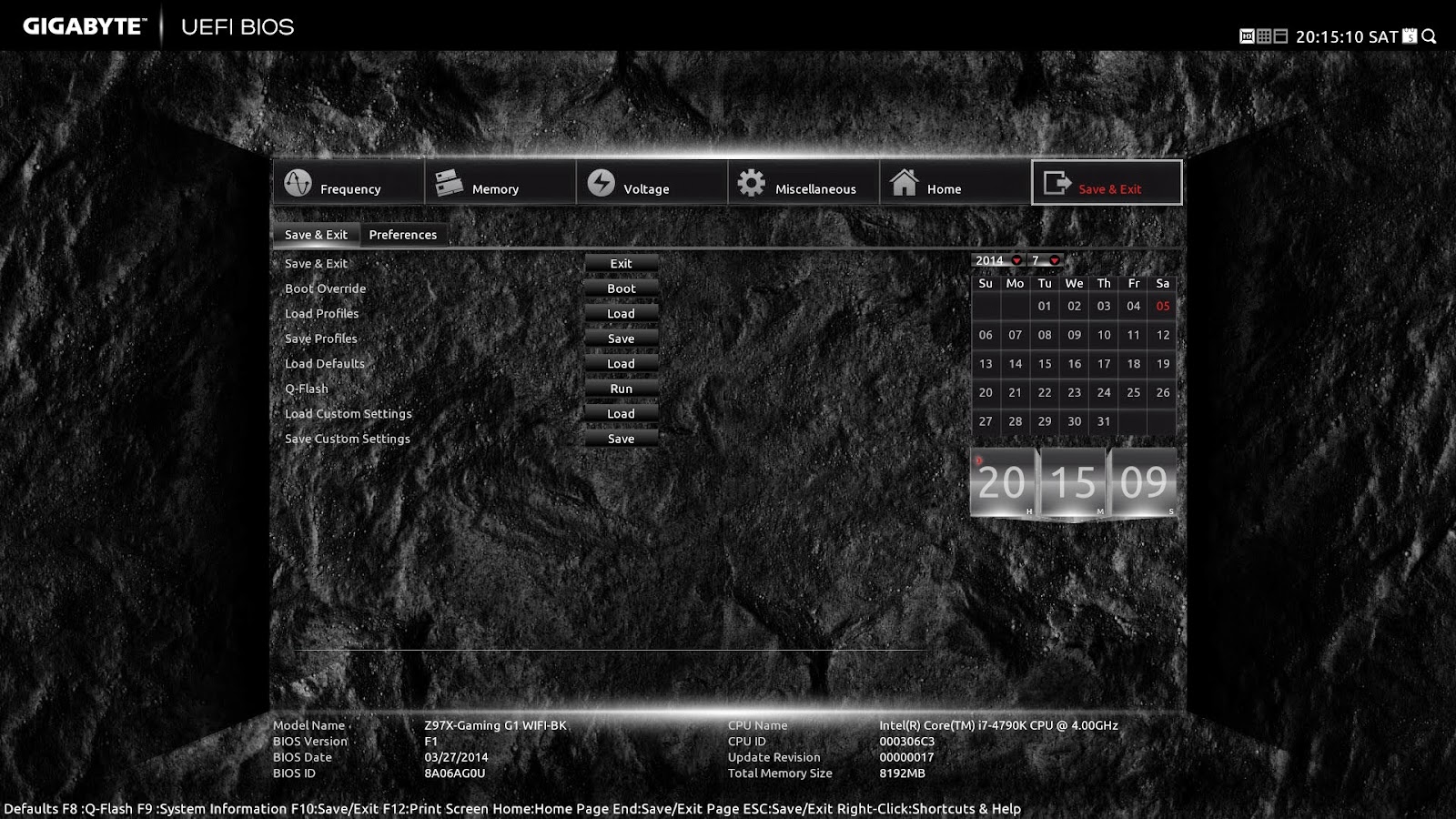Click CPU ID value 000306C3
1456x819 pixels.
click(x=907, y=742)
